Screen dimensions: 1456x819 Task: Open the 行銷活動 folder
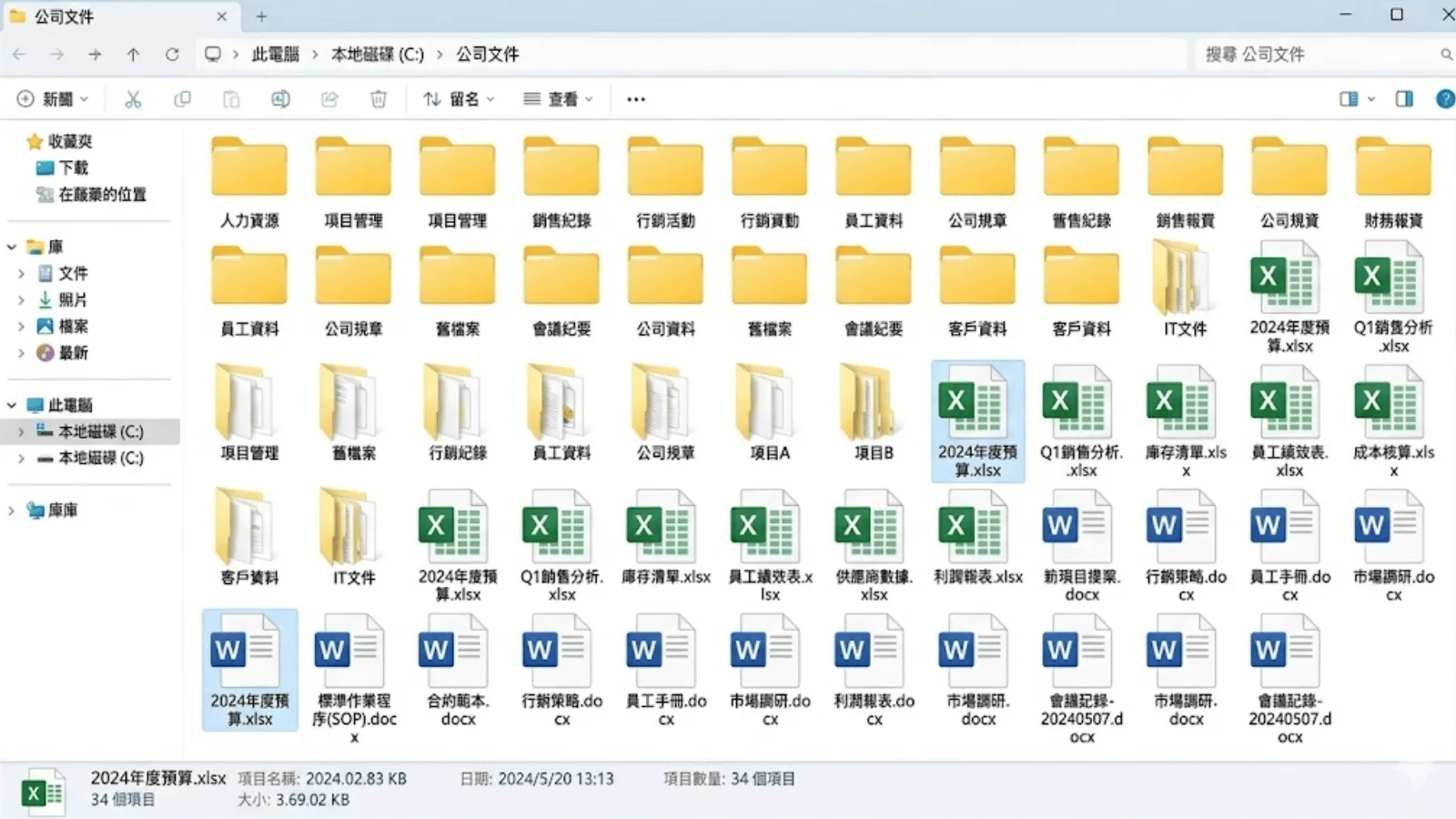(665, 183)
